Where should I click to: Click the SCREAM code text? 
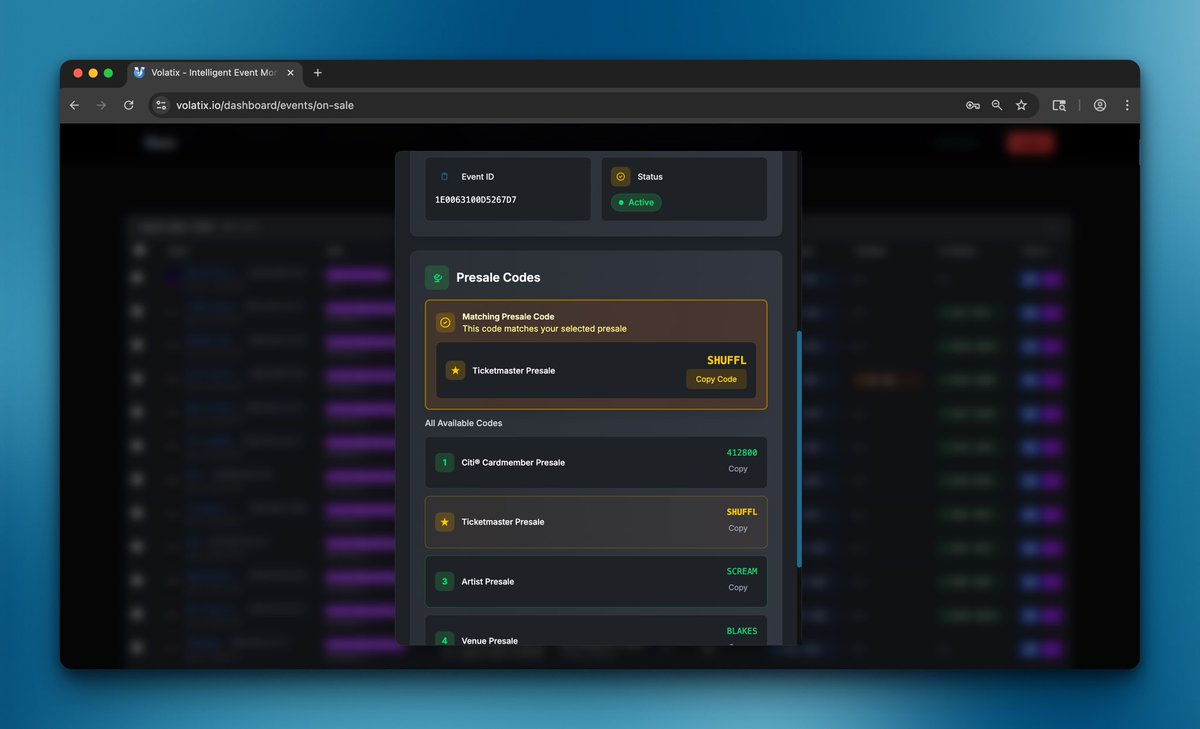click(x=742, y=571)
